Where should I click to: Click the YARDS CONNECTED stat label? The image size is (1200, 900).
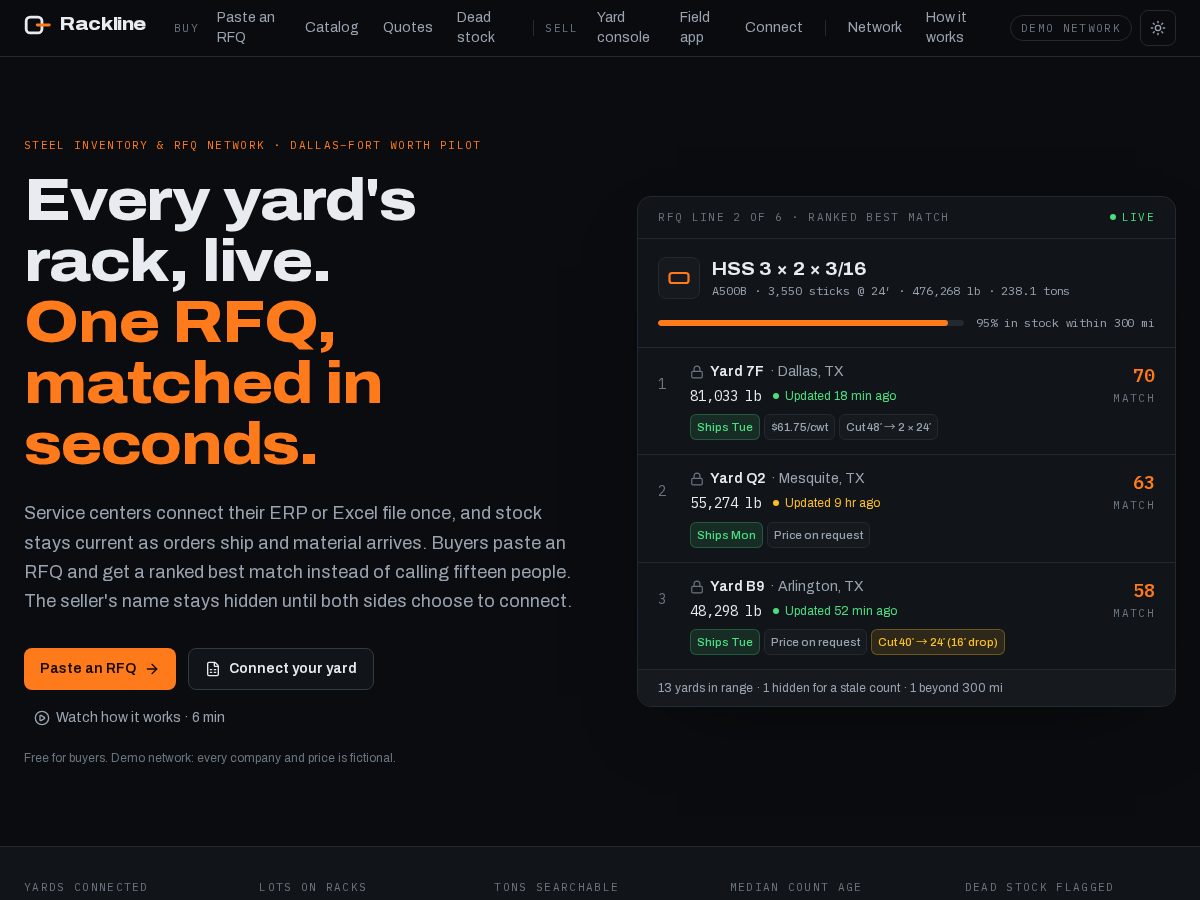[x=86, y=887]
